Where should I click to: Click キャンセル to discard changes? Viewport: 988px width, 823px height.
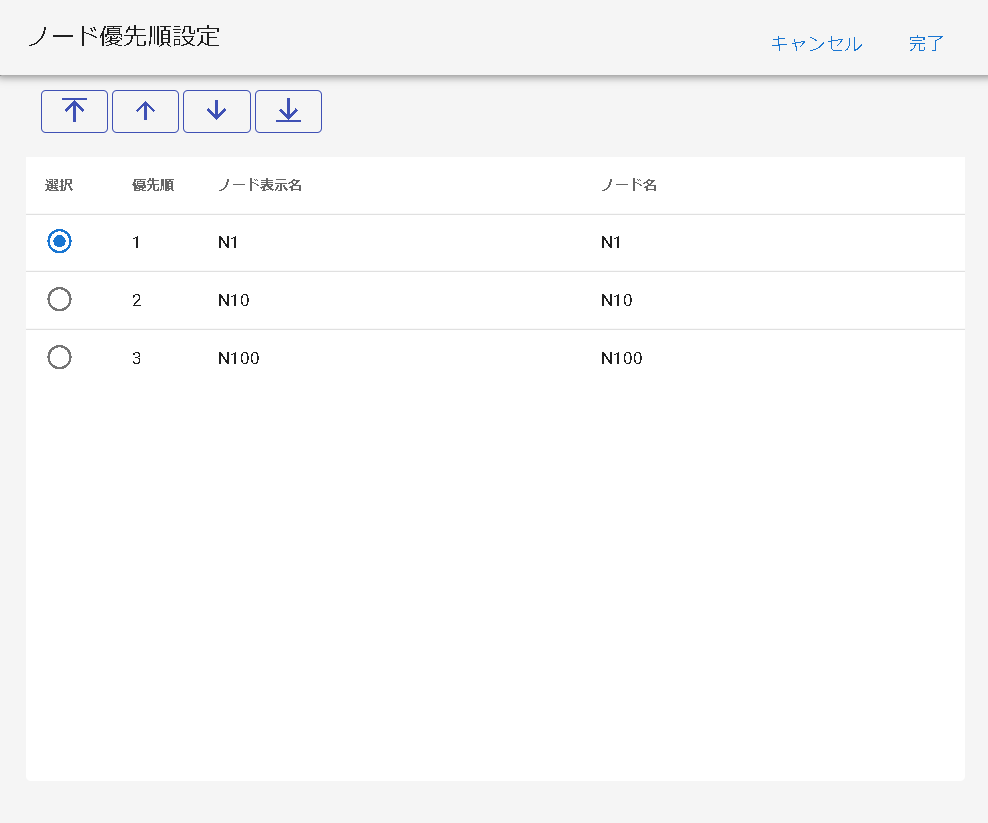pos(816,44)
